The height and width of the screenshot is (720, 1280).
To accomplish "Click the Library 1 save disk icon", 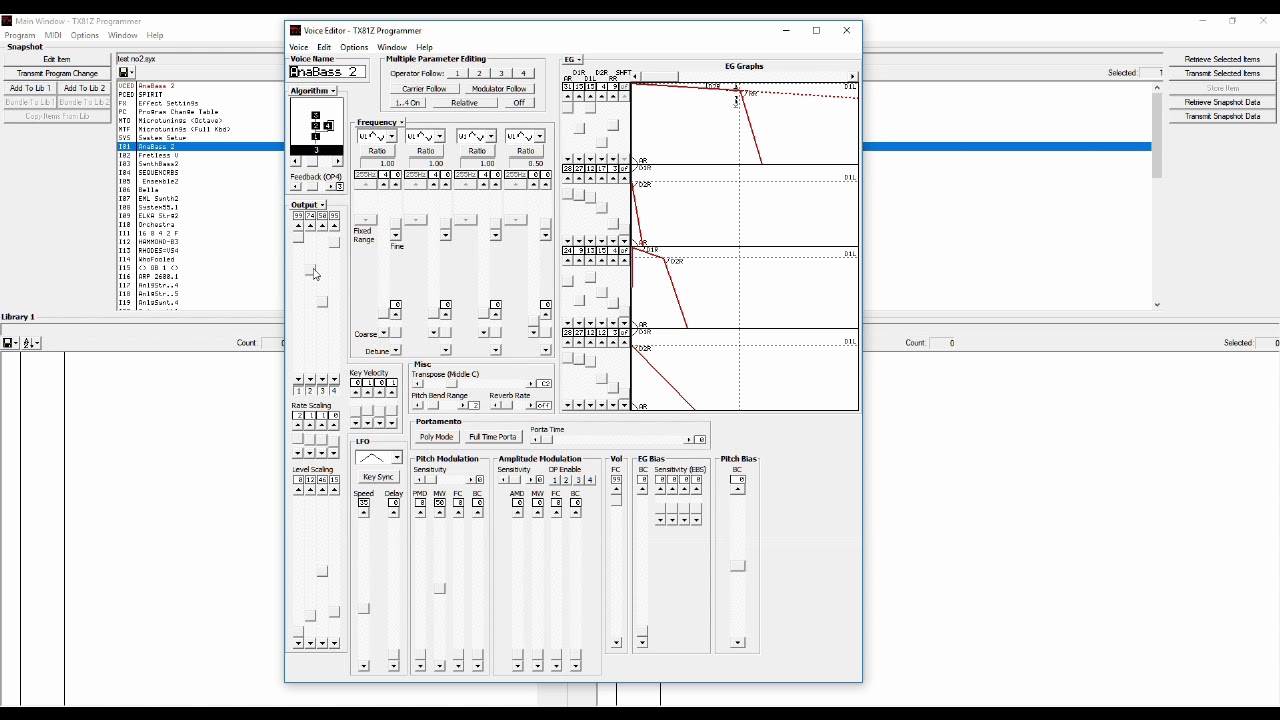I will click(x=9, y=343).
